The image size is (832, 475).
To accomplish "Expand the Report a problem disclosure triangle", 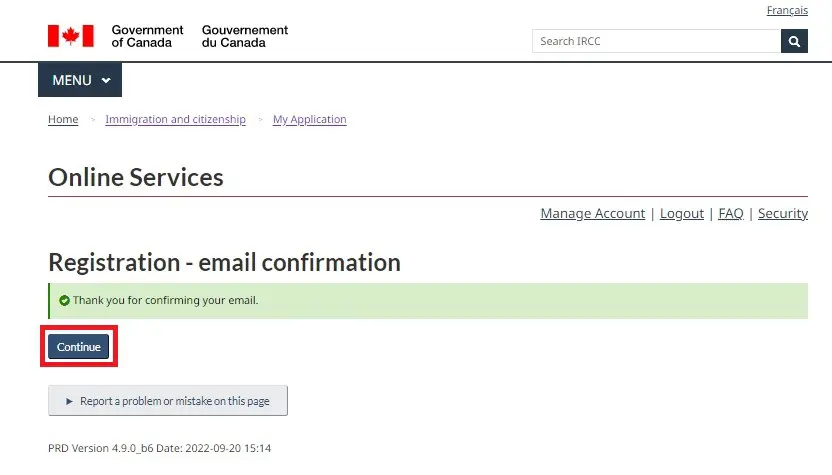I will pos(69,401).
